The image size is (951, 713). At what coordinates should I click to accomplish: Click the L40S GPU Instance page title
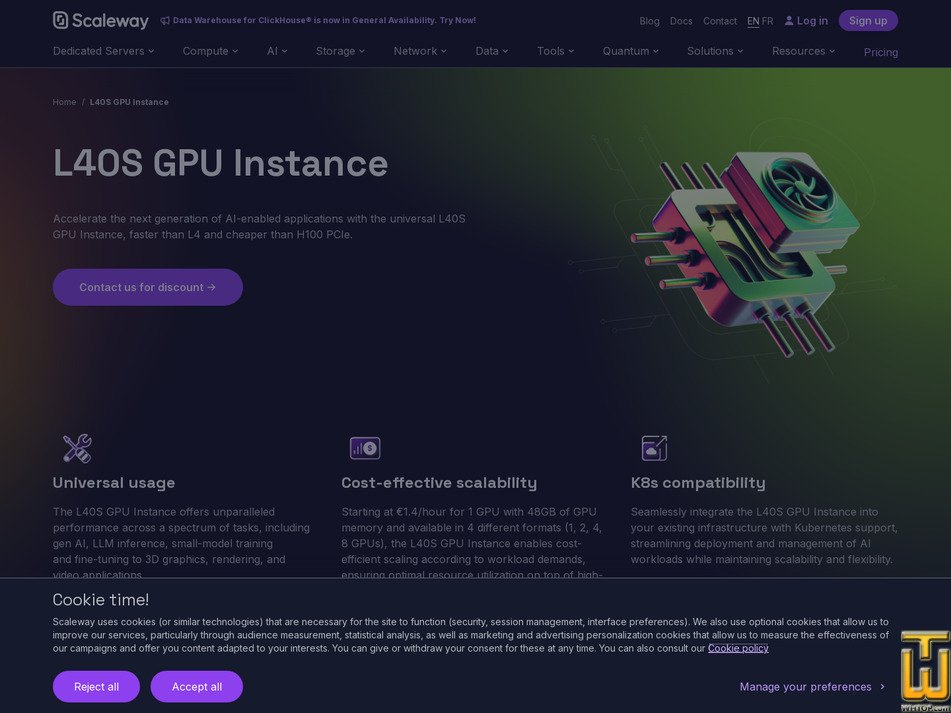220,162
